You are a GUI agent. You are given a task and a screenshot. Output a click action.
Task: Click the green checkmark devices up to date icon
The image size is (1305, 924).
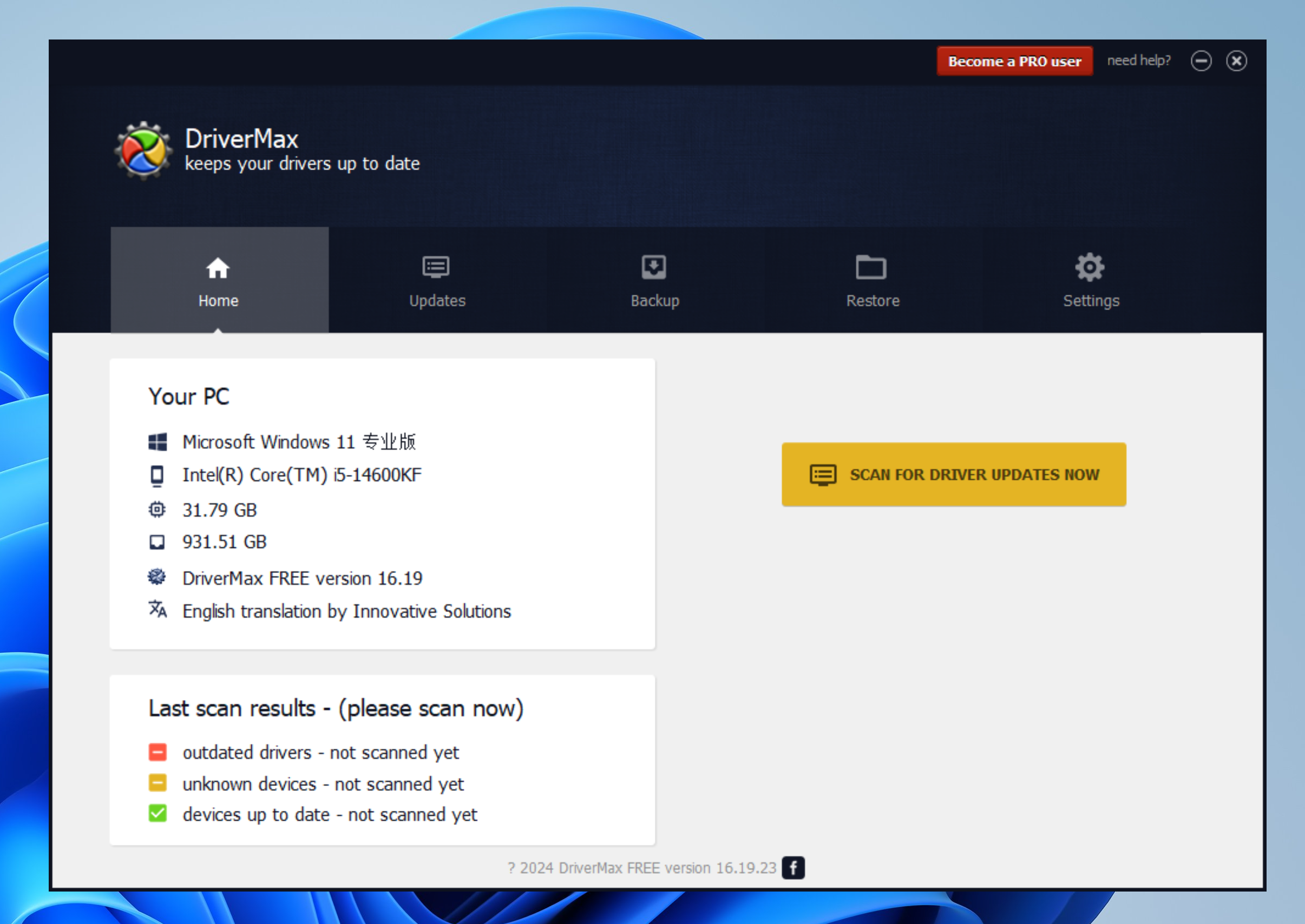click(158, 814)
